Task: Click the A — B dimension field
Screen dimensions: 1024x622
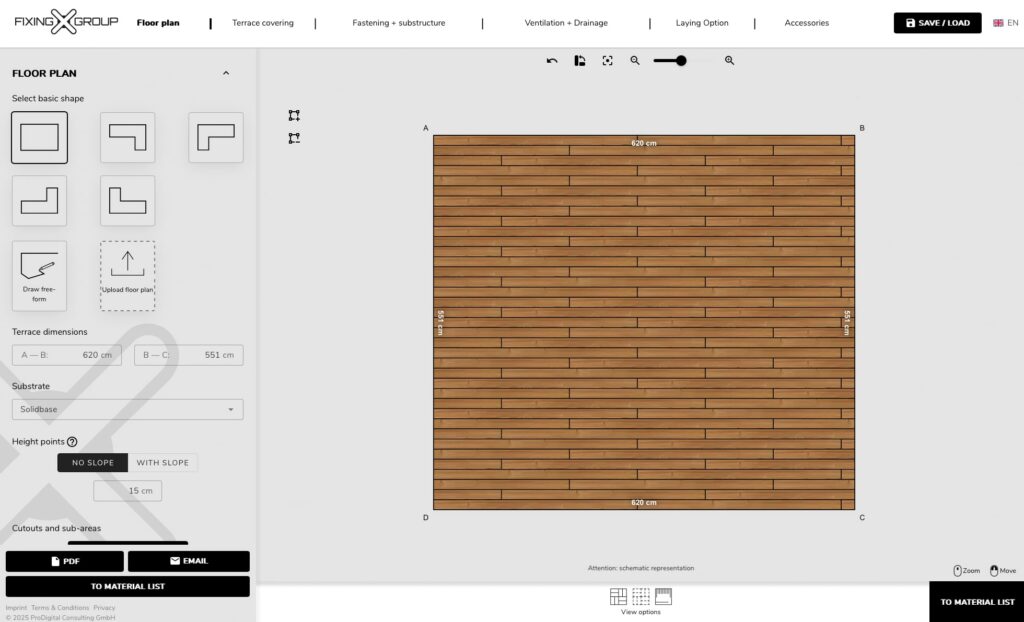Action: click(x=67, y=355)
